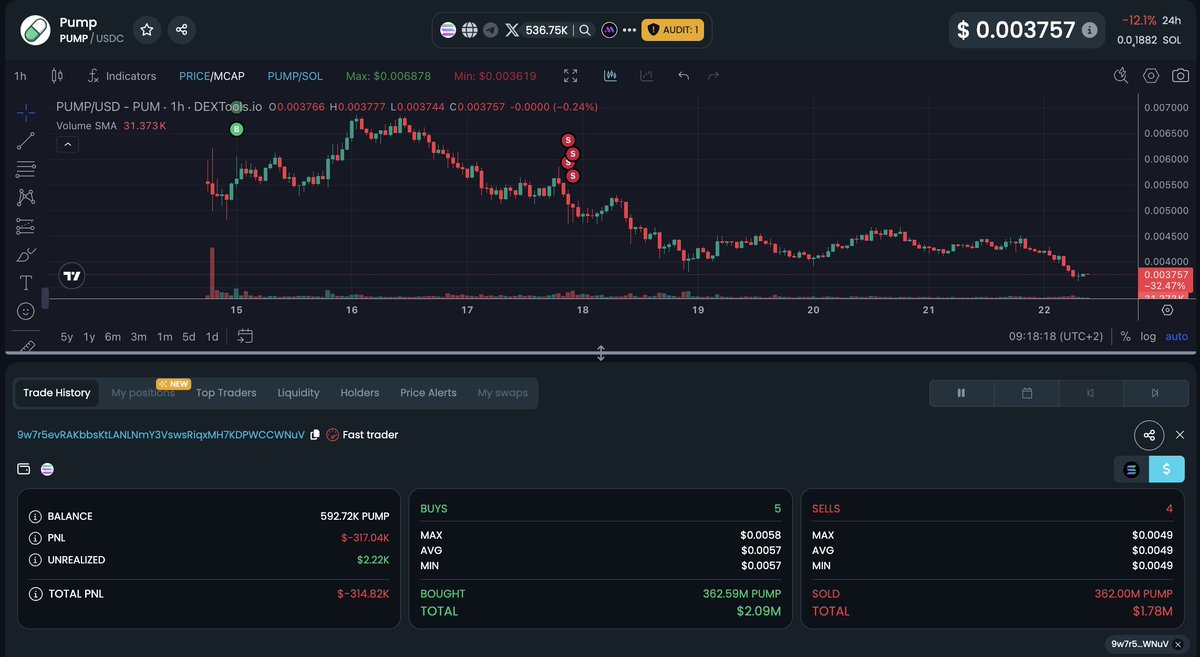Open the Trade History tab
This screenshot has height=657, width=1200.
pos(57,393)
